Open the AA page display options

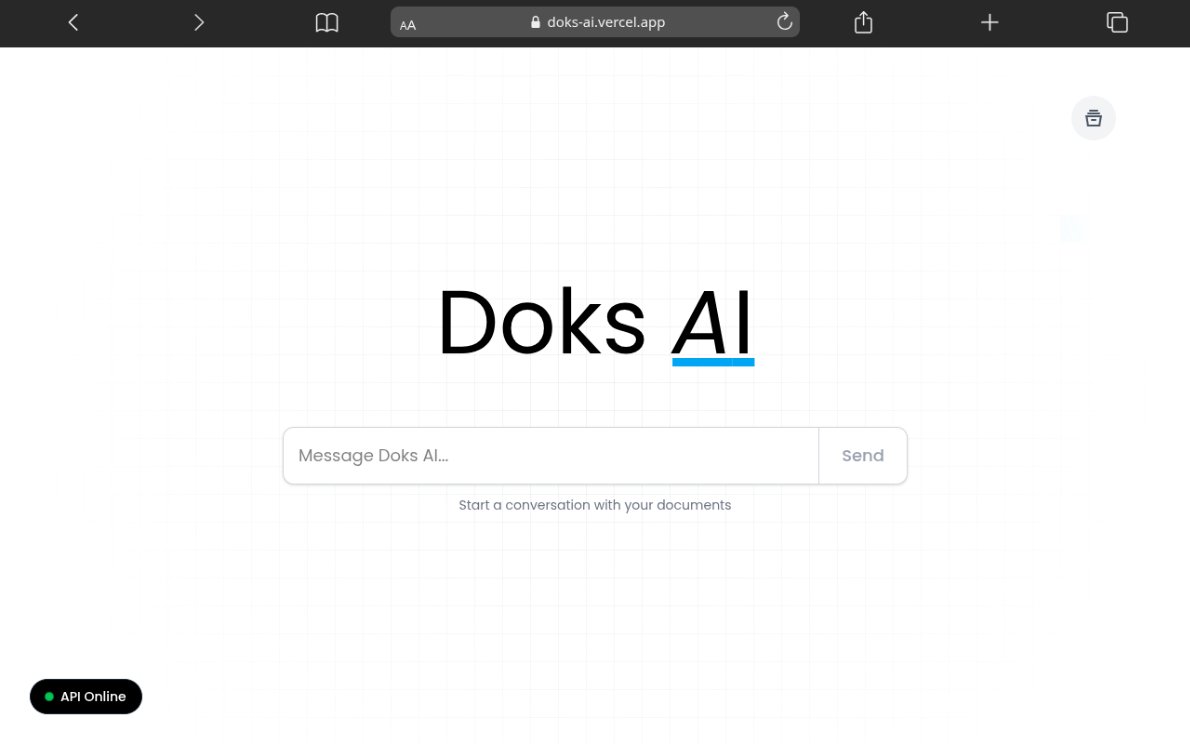pos(407,24)
